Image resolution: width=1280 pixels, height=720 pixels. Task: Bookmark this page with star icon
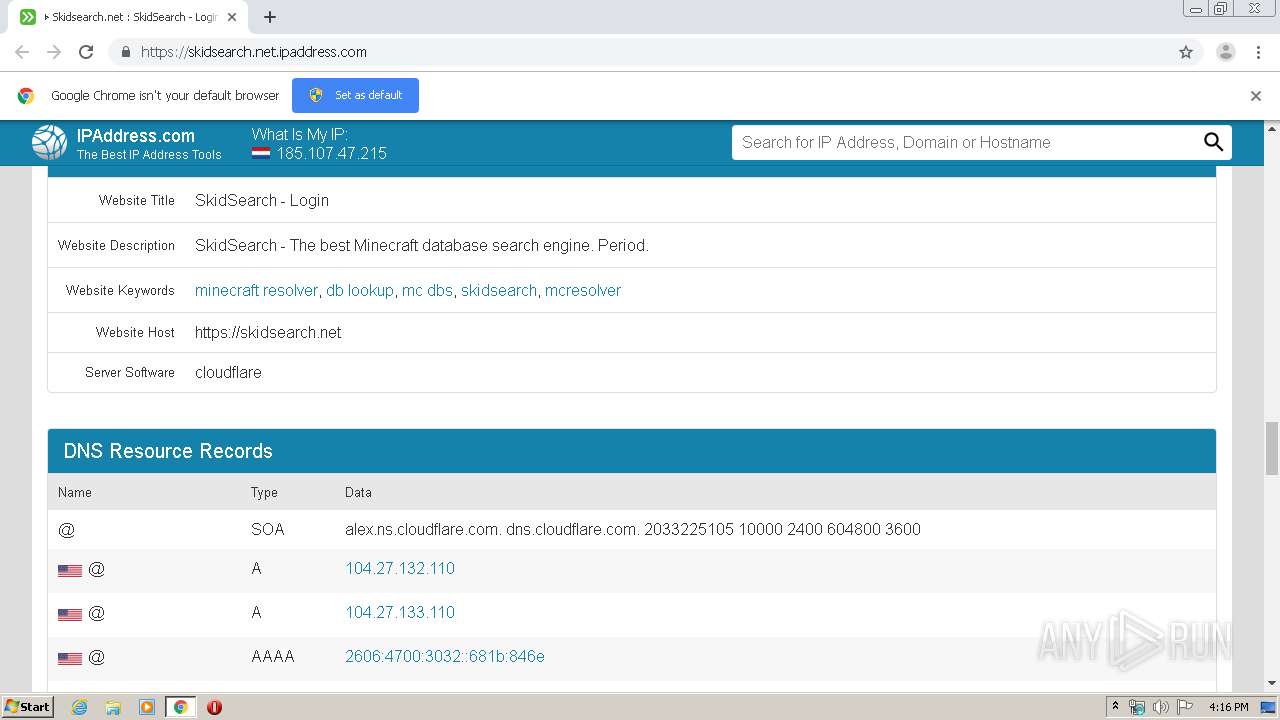tap(1186, 52)
